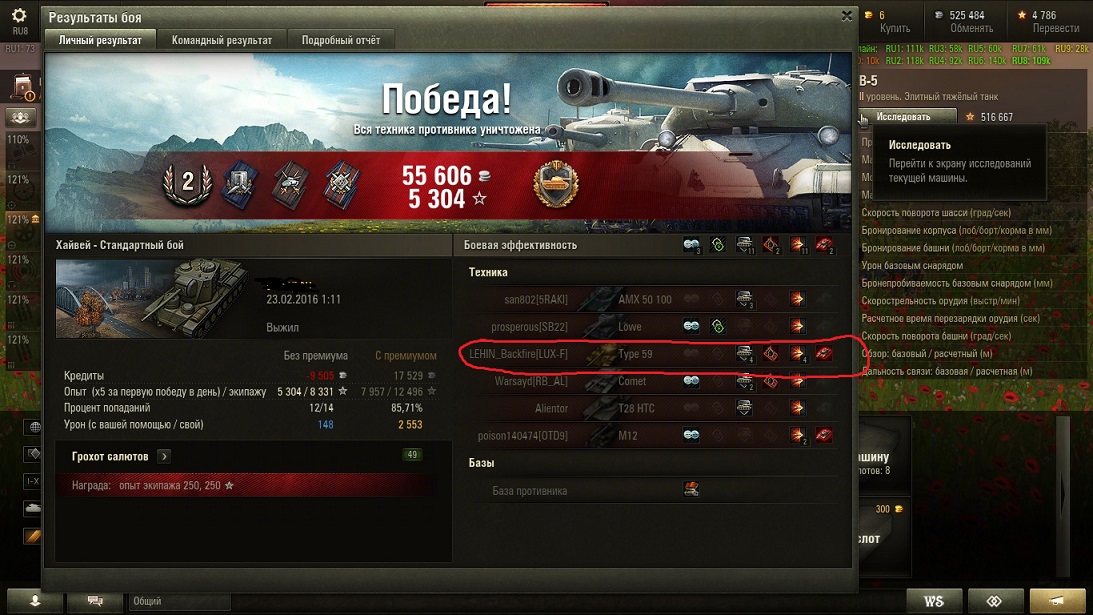
Task: Open the chat channels speech bubble icon
Action: point(95,600)
